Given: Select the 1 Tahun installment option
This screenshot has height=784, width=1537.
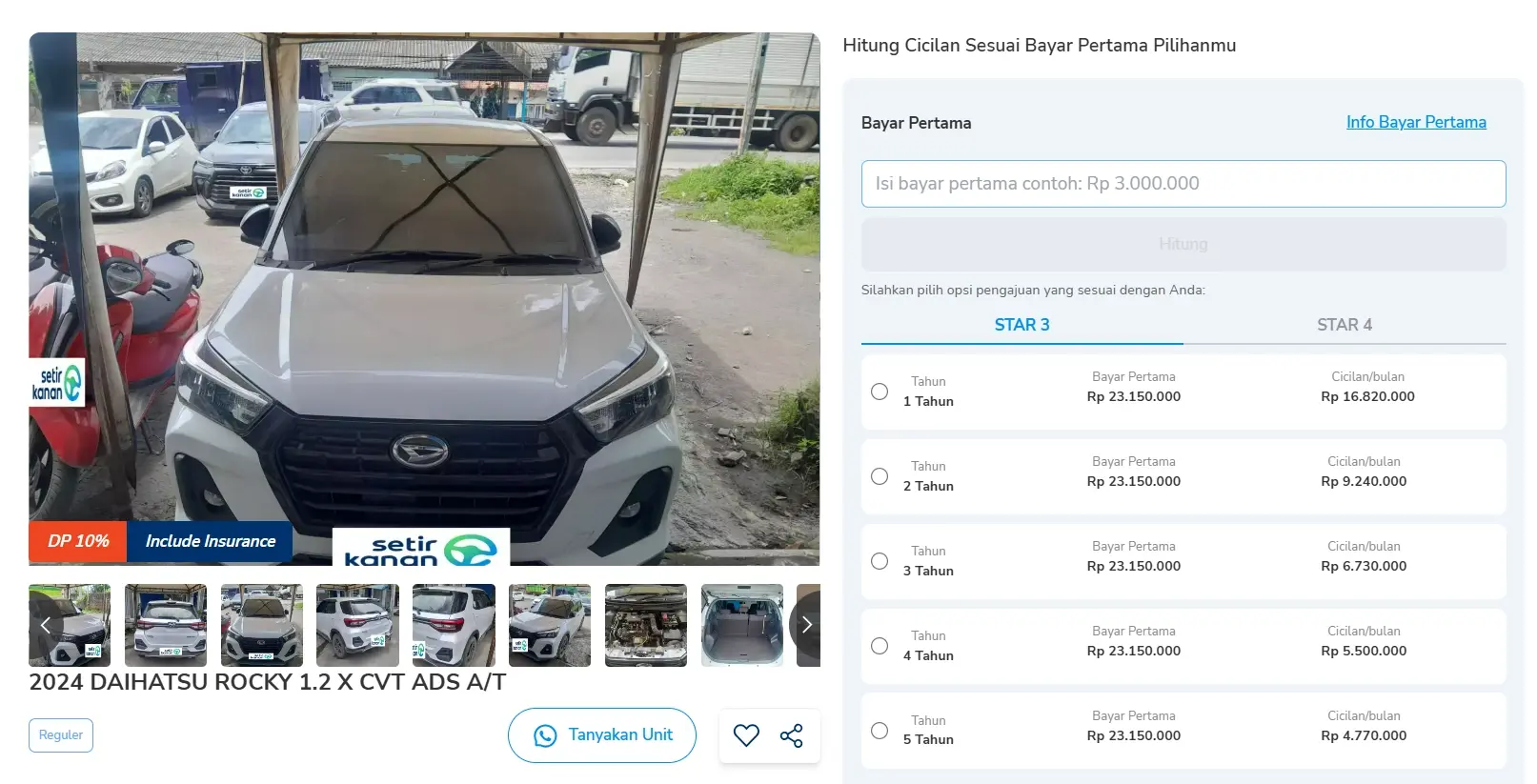Looking at the screenshot, I should pos(880,392).
